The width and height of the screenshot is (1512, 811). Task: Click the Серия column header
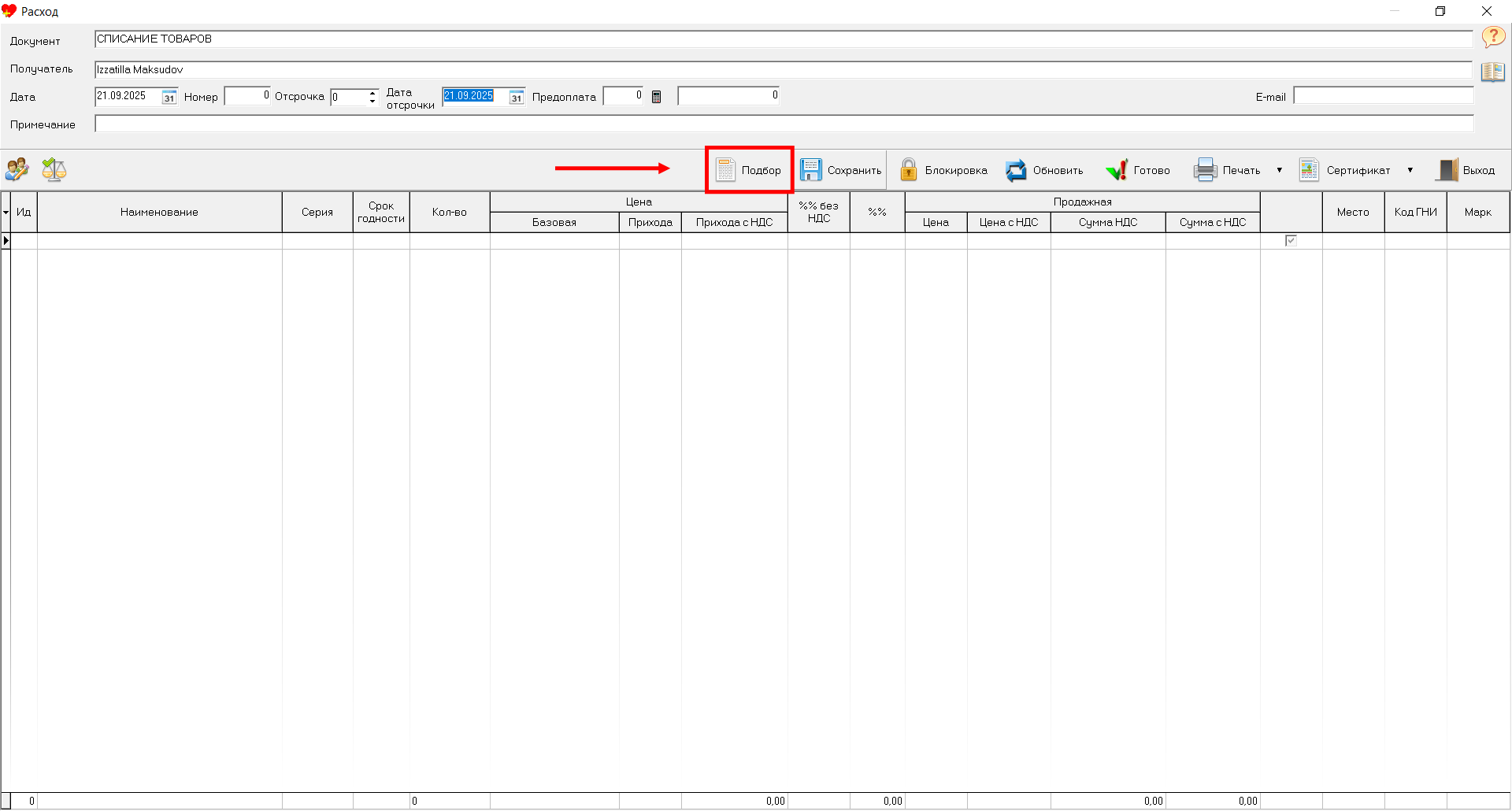point(317,212)
